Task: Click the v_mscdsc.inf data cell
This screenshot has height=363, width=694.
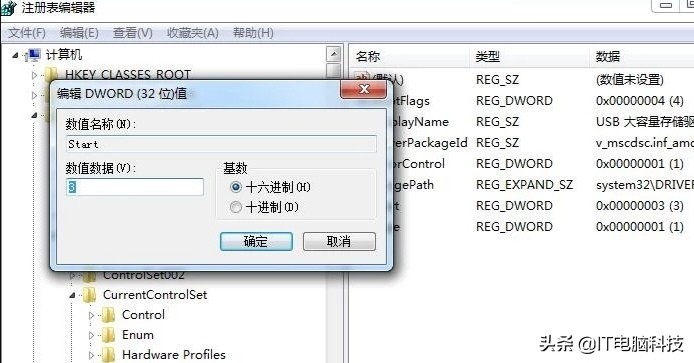Action: tap(644, 143)
